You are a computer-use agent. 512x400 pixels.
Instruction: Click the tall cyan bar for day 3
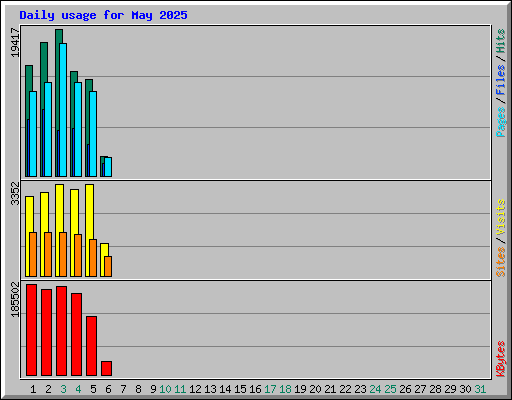[63, 110]
